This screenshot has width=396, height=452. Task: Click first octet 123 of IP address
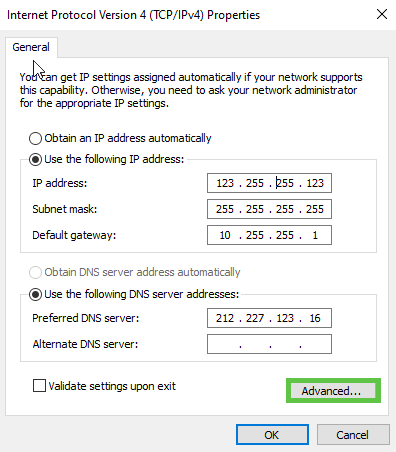[225, 183]
